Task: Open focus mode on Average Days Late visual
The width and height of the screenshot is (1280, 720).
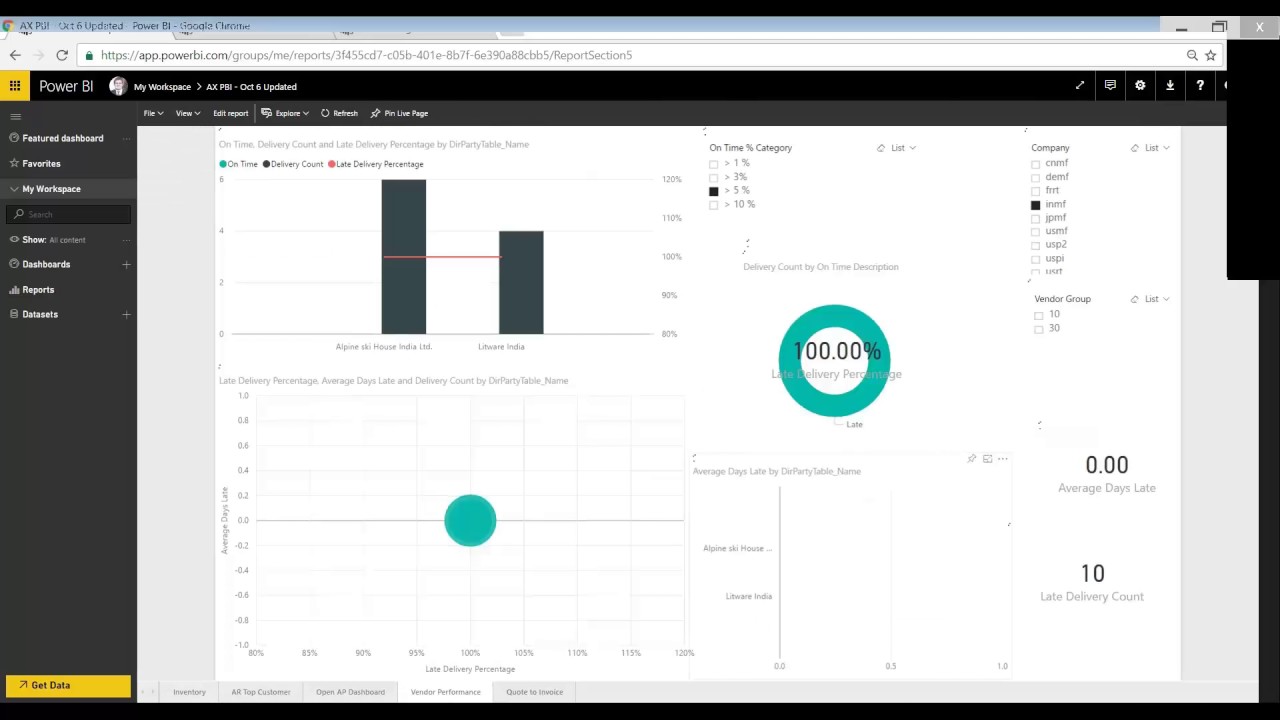Action: click(987, 459)
